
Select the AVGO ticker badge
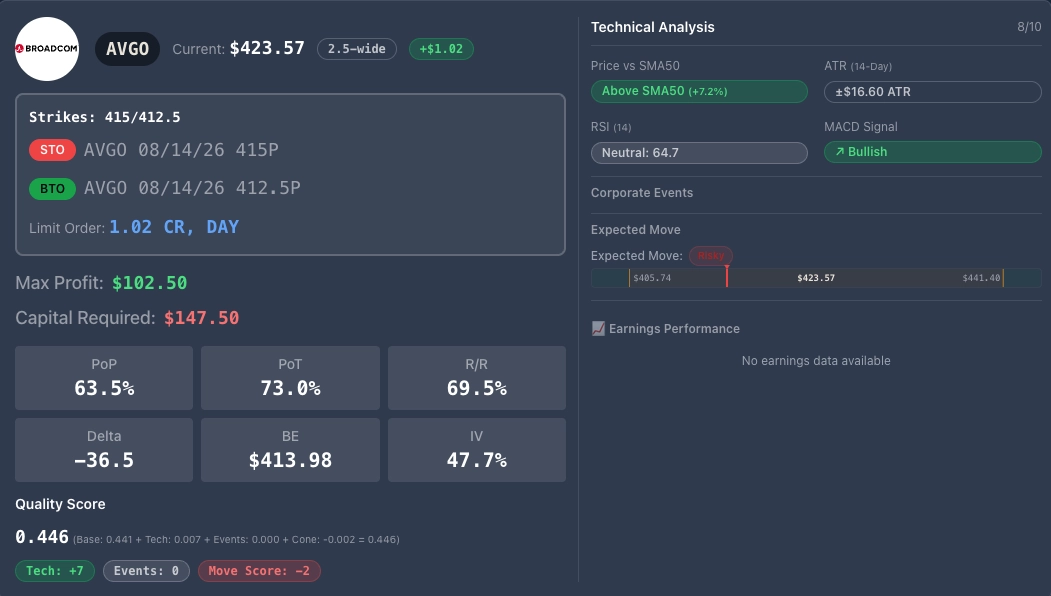(x=127, y=49)
